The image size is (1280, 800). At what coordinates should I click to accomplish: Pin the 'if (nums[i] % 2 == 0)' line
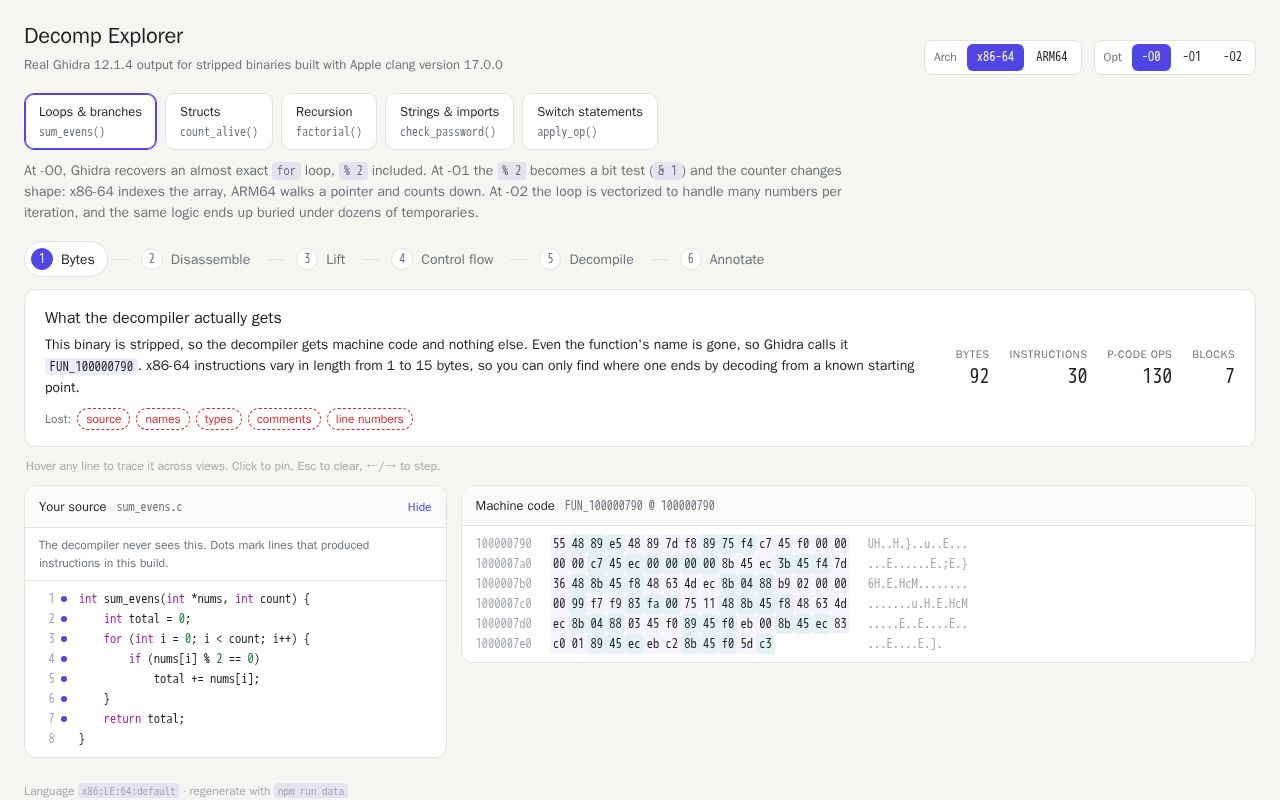pyautogui.click(x=236, y=659)
